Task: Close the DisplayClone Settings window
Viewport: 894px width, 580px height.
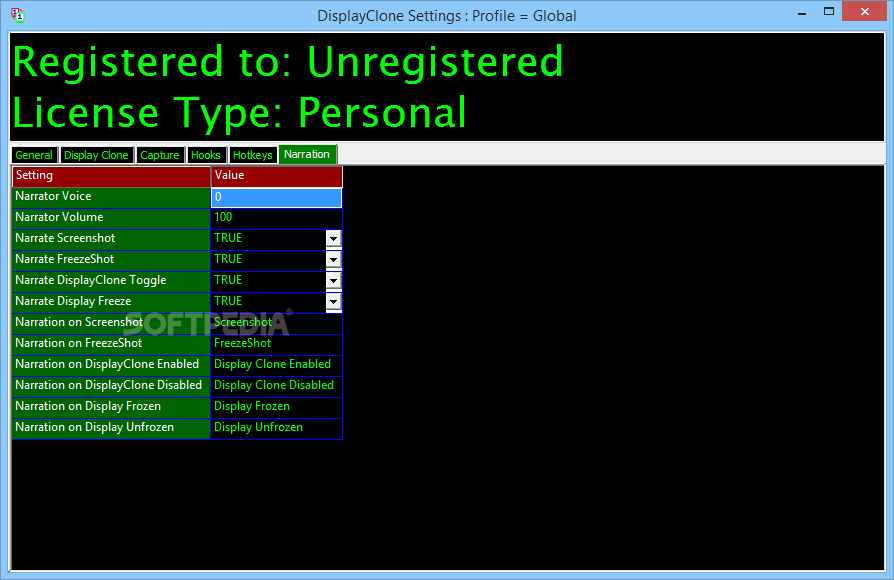Action: (x=864, y=11)
